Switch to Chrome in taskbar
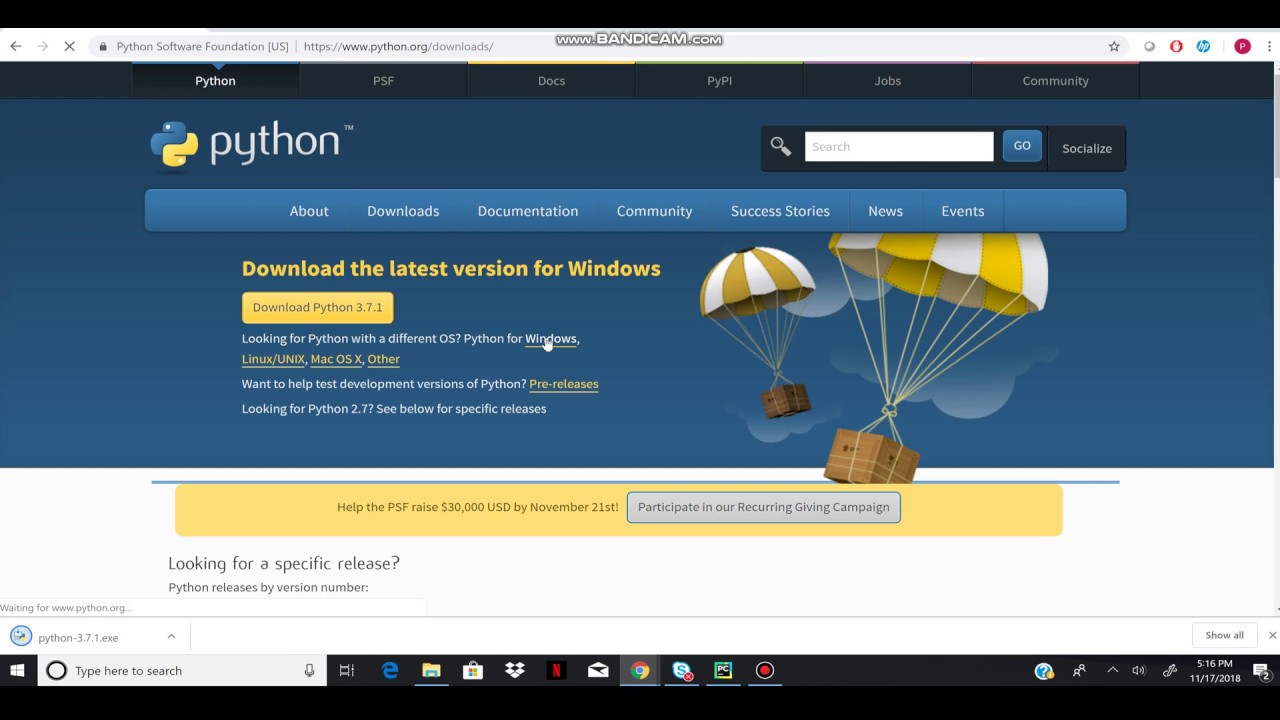1280x720 pixels. tap(640, 670)
